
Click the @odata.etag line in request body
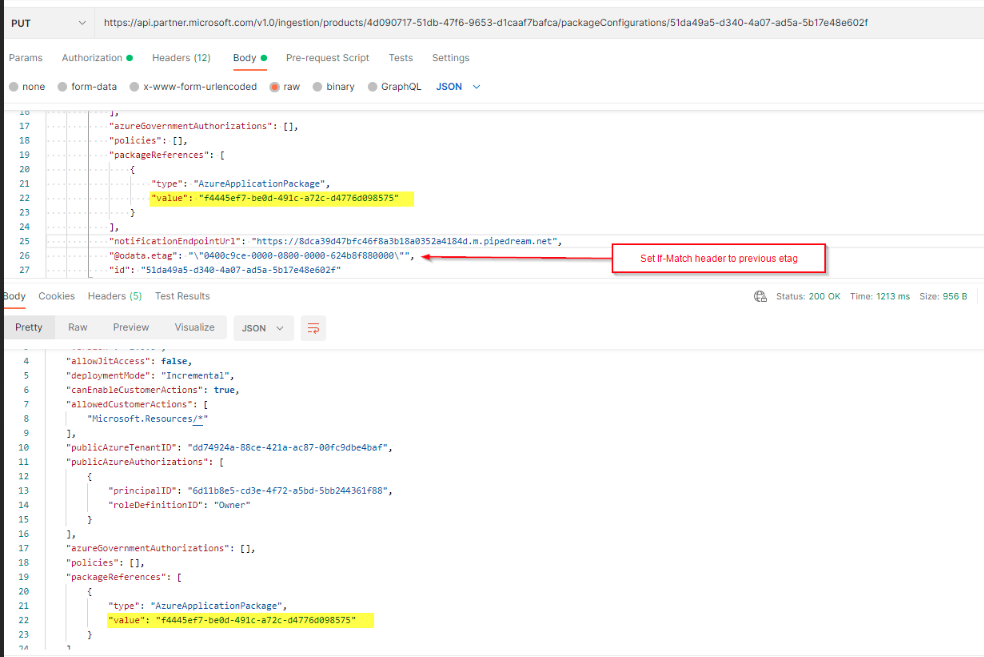point(262,255)
